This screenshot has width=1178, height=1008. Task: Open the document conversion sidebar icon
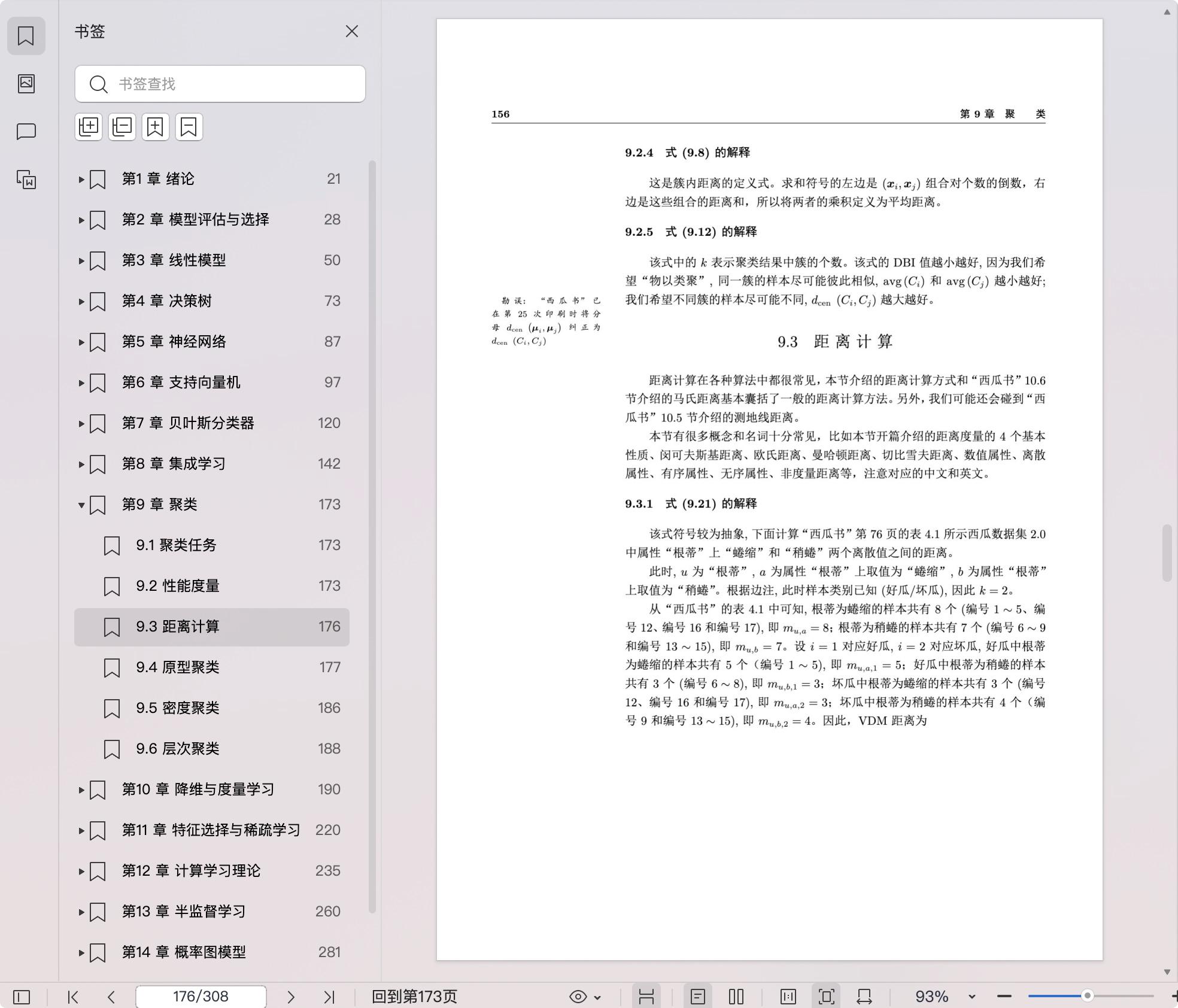tap(26, 179)
